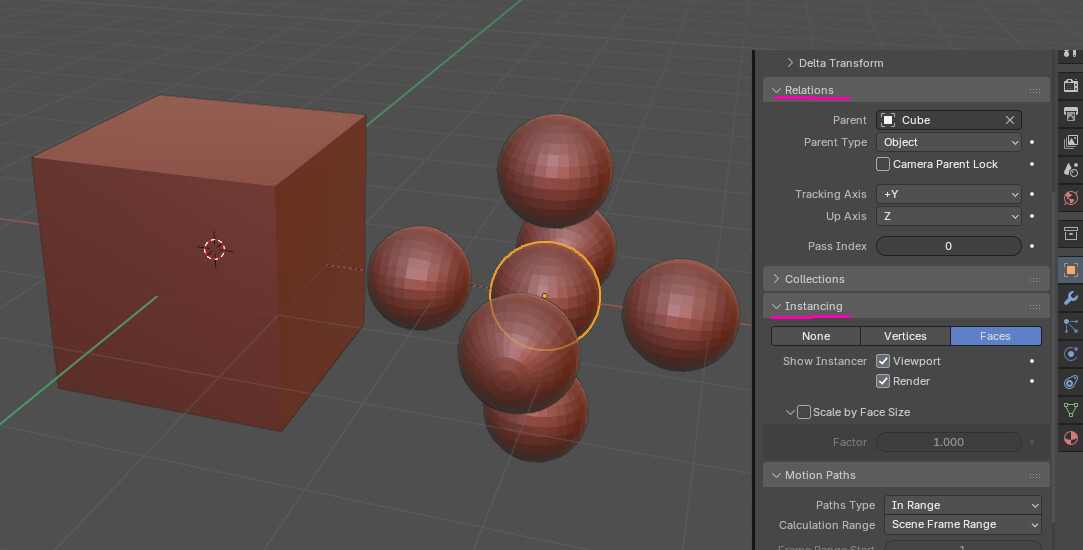Open the Up Axis dropdown
This screenshot has height=550, width=1083.
(x=948, y=216)
